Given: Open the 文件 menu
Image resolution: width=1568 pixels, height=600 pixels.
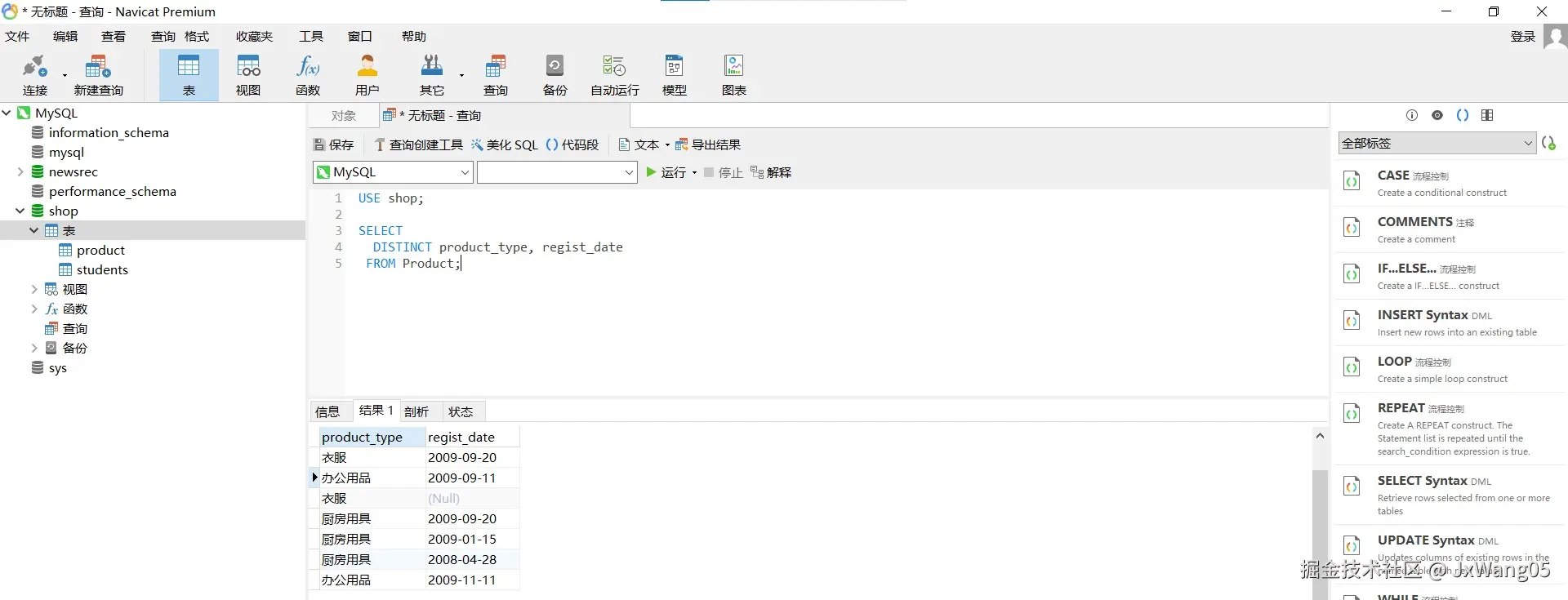Looking at the screenshot, I should coord(17,37).
